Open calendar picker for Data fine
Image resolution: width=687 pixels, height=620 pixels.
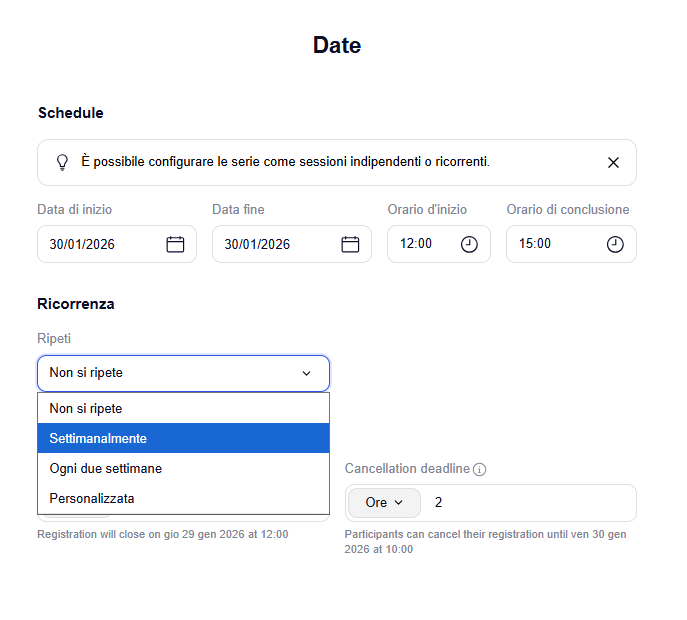tap(350, 244)
